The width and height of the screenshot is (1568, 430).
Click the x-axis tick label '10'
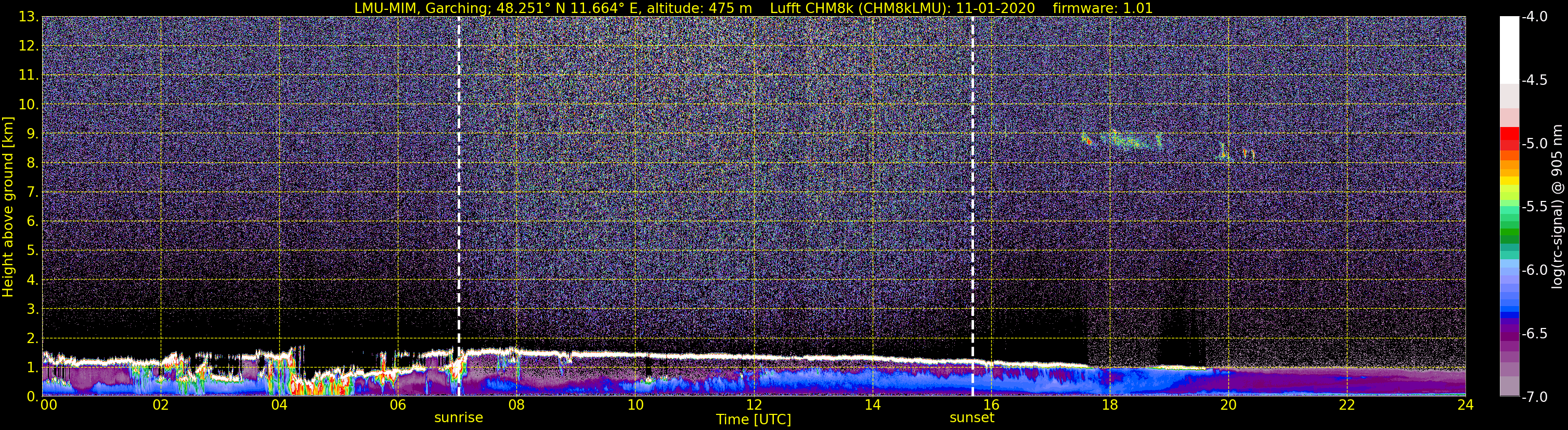pyautogui.click(x=635, y=405)
